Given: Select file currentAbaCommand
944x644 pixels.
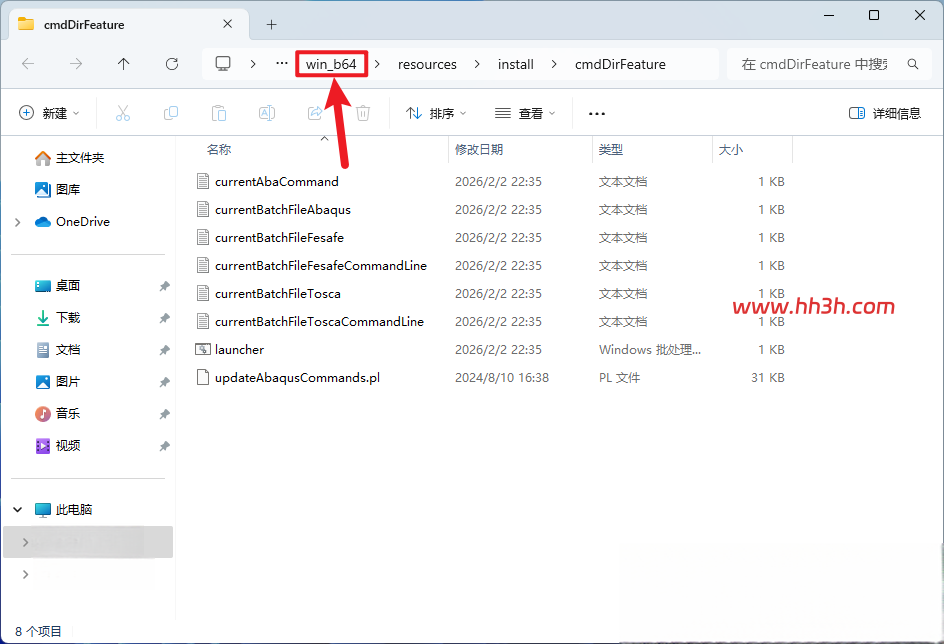Looking at the screenshot, I should click(x=276, y=182).
